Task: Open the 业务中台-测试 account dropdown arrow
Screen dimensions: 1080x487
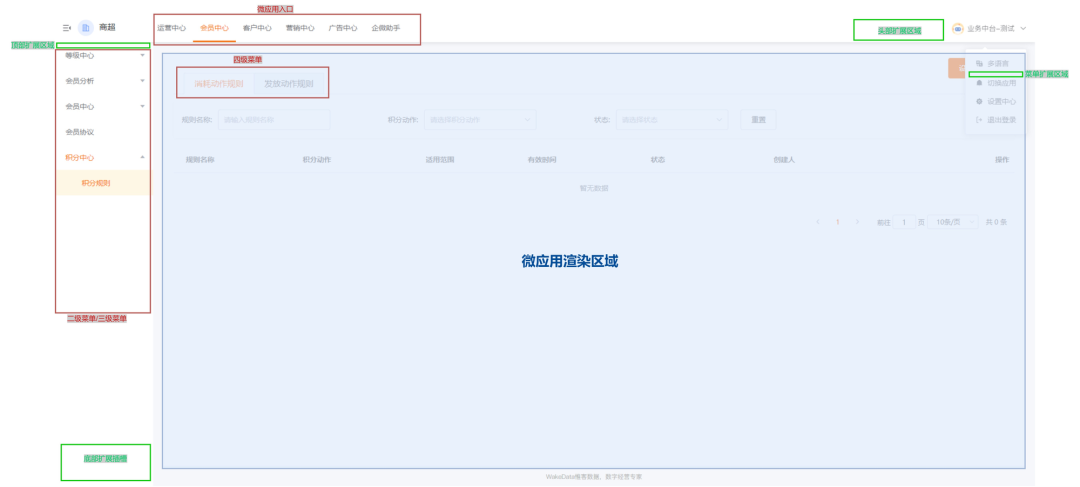Action: click(x=1023, y=29)
